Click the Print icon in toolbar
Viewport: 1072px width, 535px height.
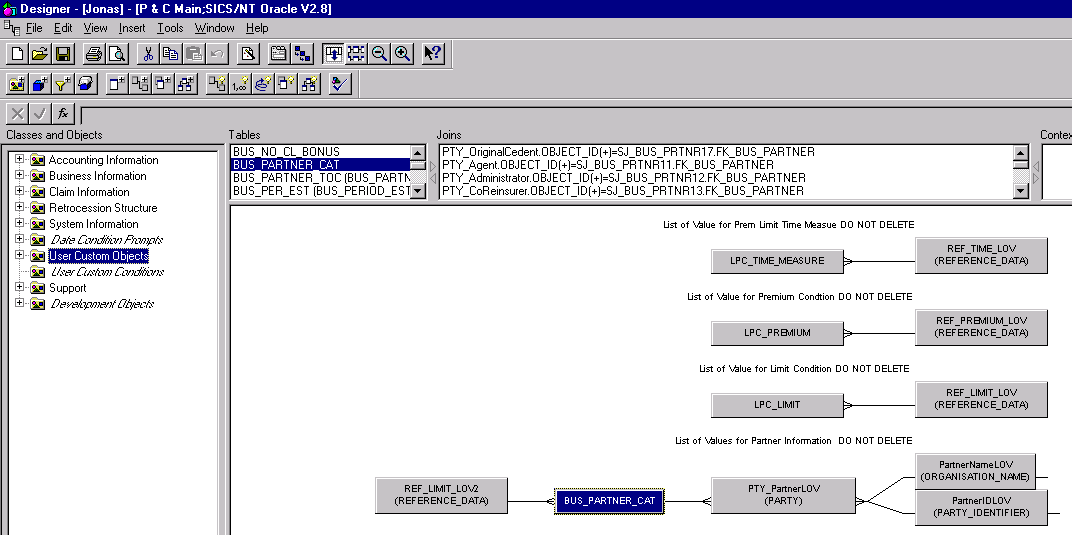click(x=93, y=54)
